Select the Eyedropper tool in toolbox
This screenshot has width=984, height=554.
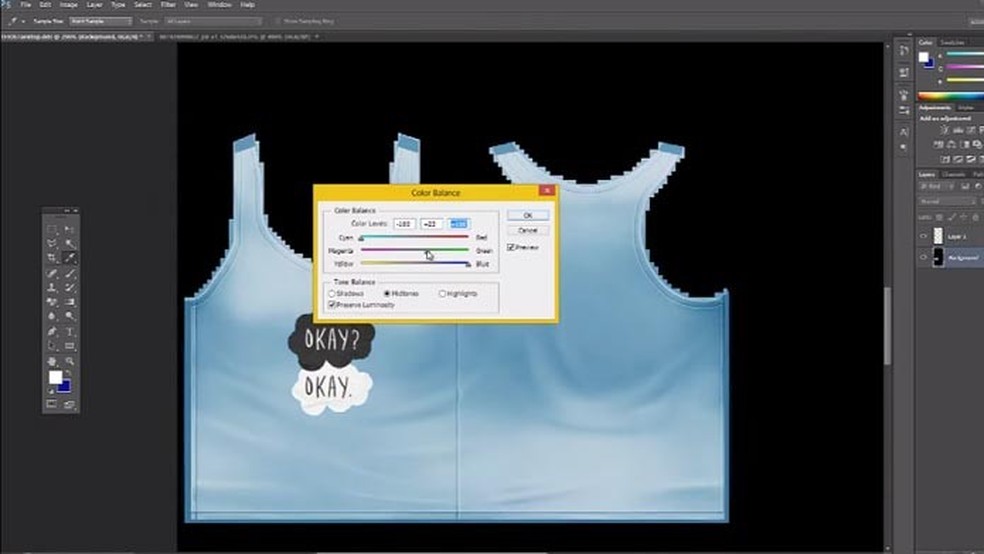pyautogui.click(x=69, y=258)
